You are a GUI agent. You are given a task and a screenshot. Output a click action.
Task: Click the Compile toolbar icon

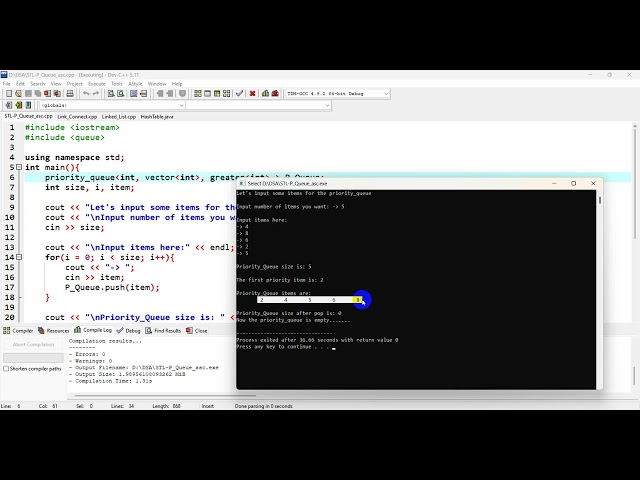198,93
